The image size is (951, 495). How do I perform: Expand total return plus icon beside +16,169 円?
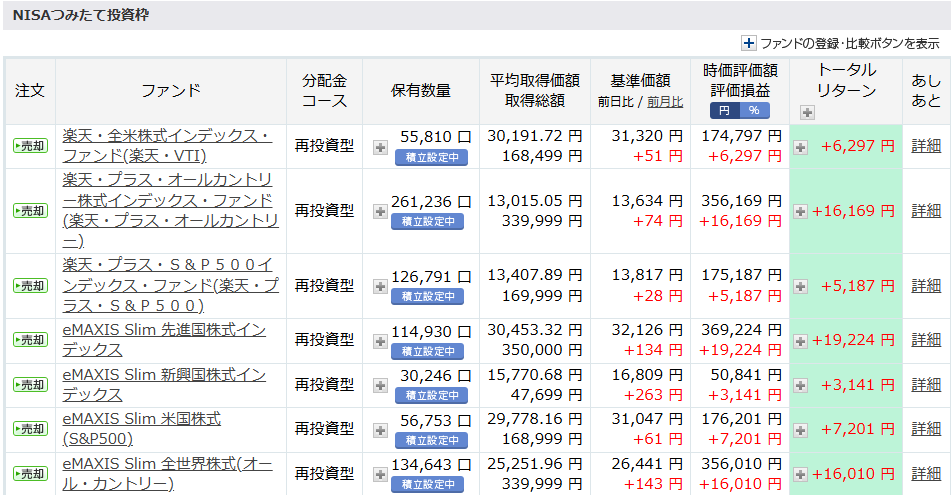801,211
